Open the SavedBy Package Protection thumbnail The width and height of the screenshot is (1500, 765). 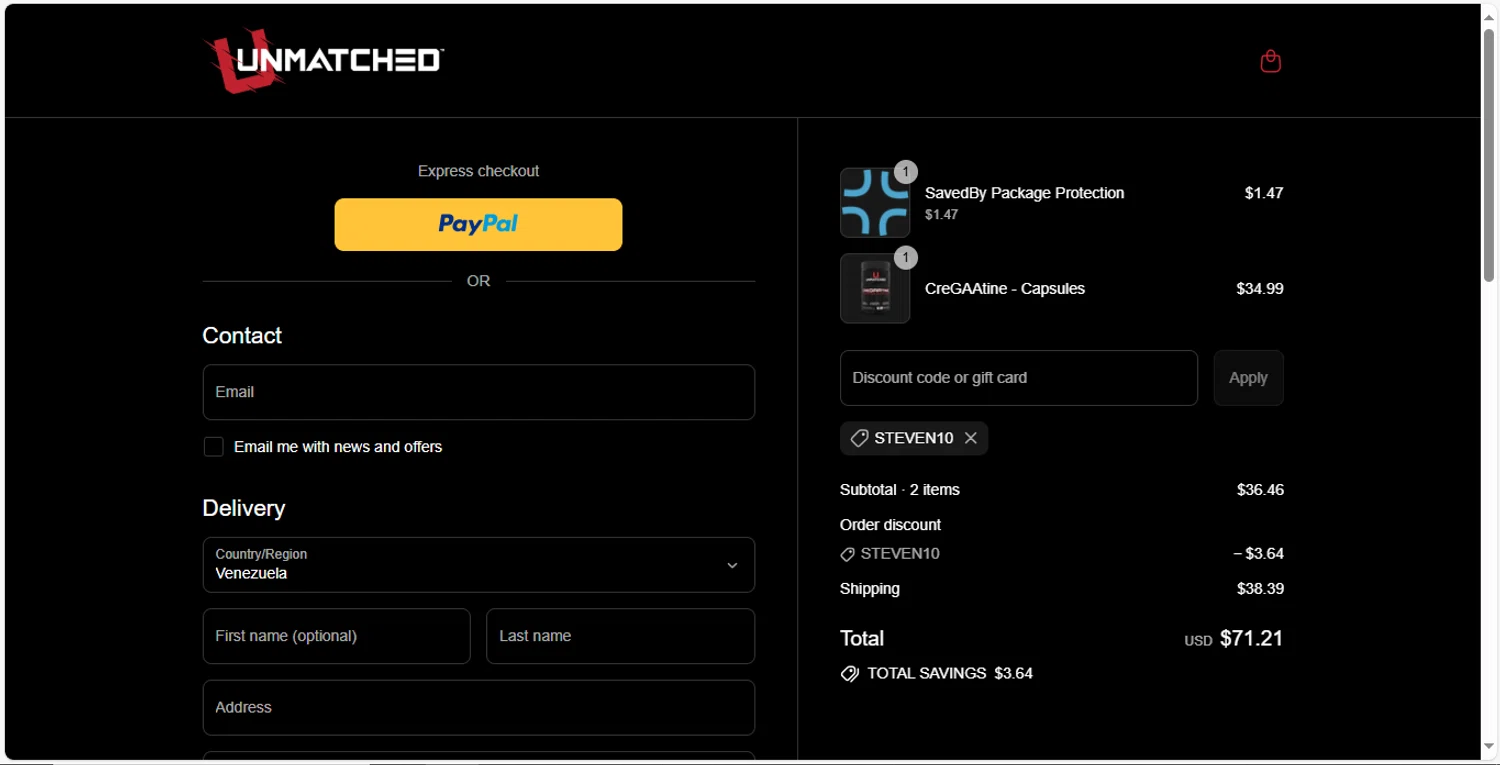point(875,203)
